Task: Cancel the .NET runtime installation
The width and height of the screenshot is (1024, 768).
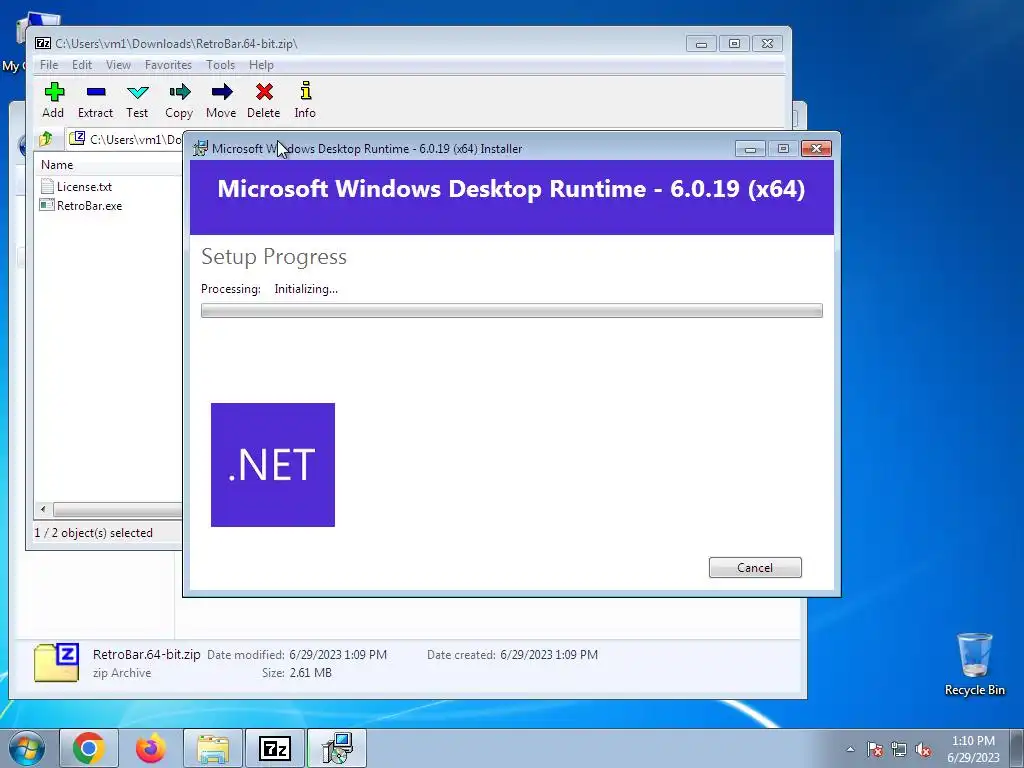Action: 755,568
